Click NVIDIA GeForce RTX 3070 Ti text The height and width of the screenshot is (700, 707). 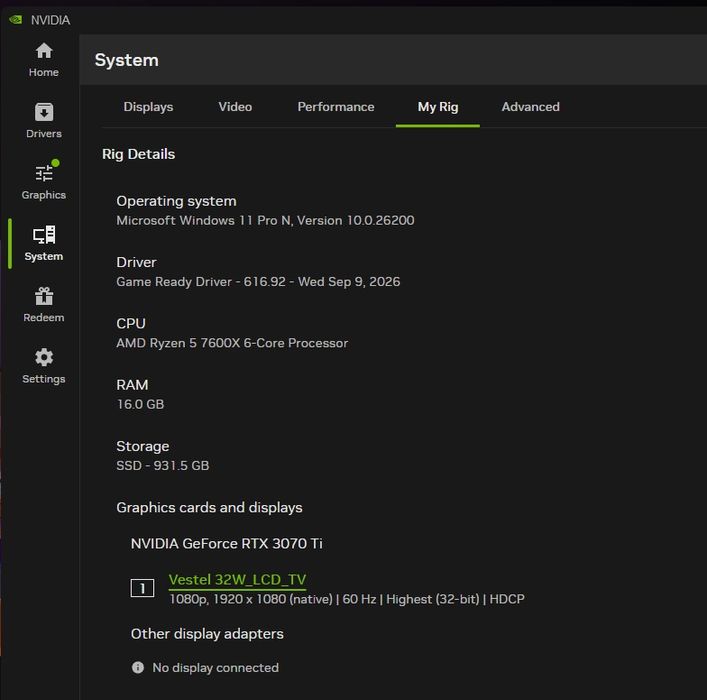227,543
